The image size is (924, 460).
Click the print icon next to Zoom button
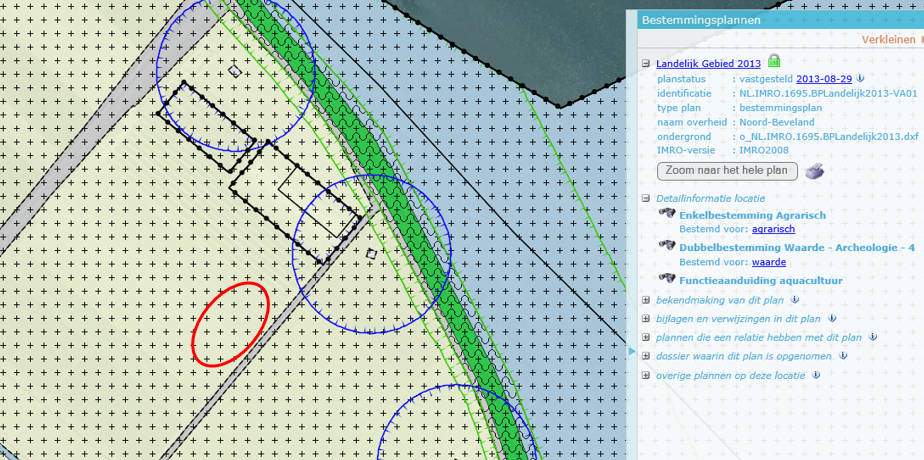[815, 171]
